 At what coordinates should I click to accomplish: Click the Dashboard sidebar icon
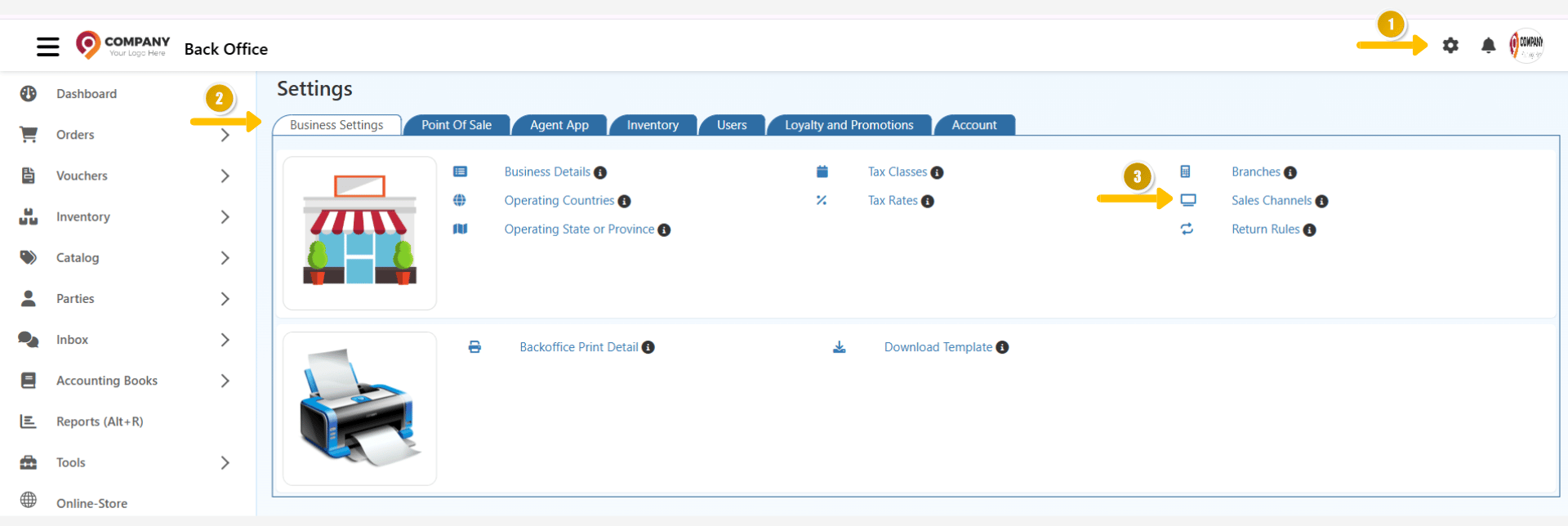[x=29, y=94]
